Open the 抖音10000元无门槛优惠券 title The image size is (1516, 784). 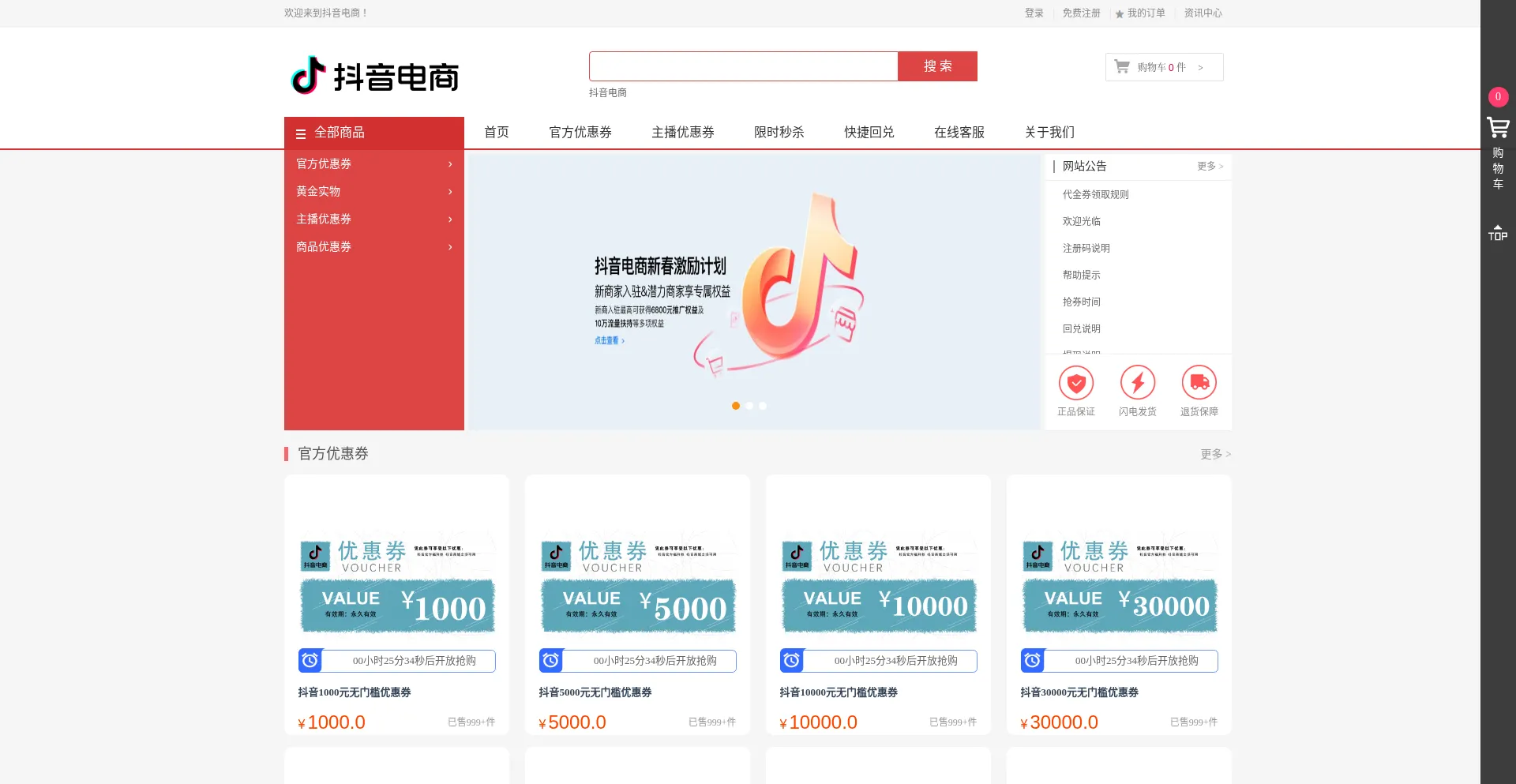839,692
